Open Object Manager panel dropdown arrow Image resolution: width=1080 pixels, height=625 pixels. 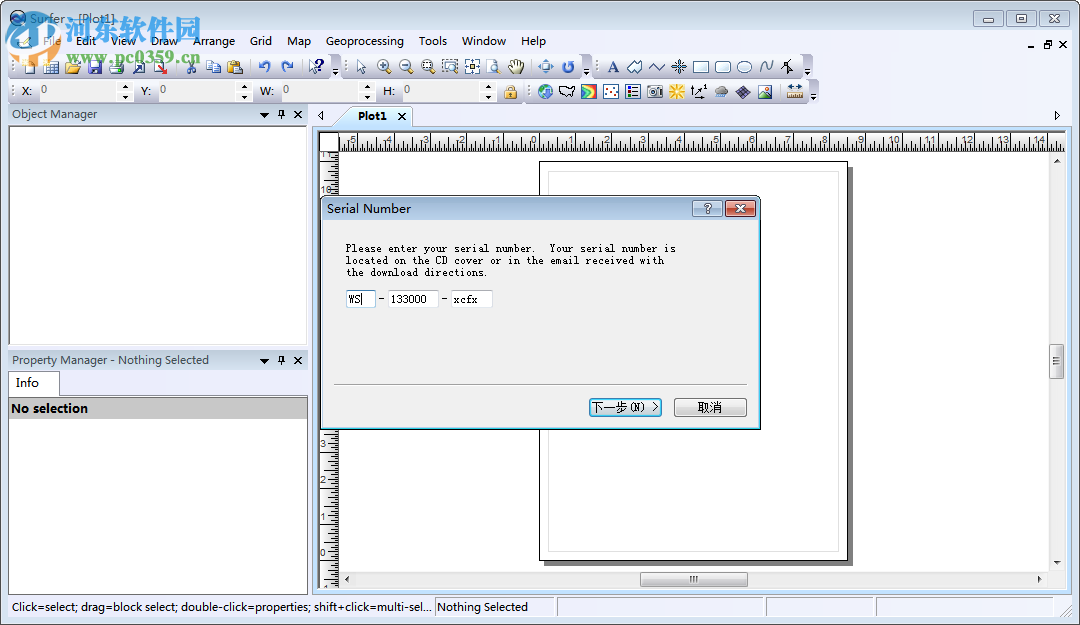(x=264, y=115)
